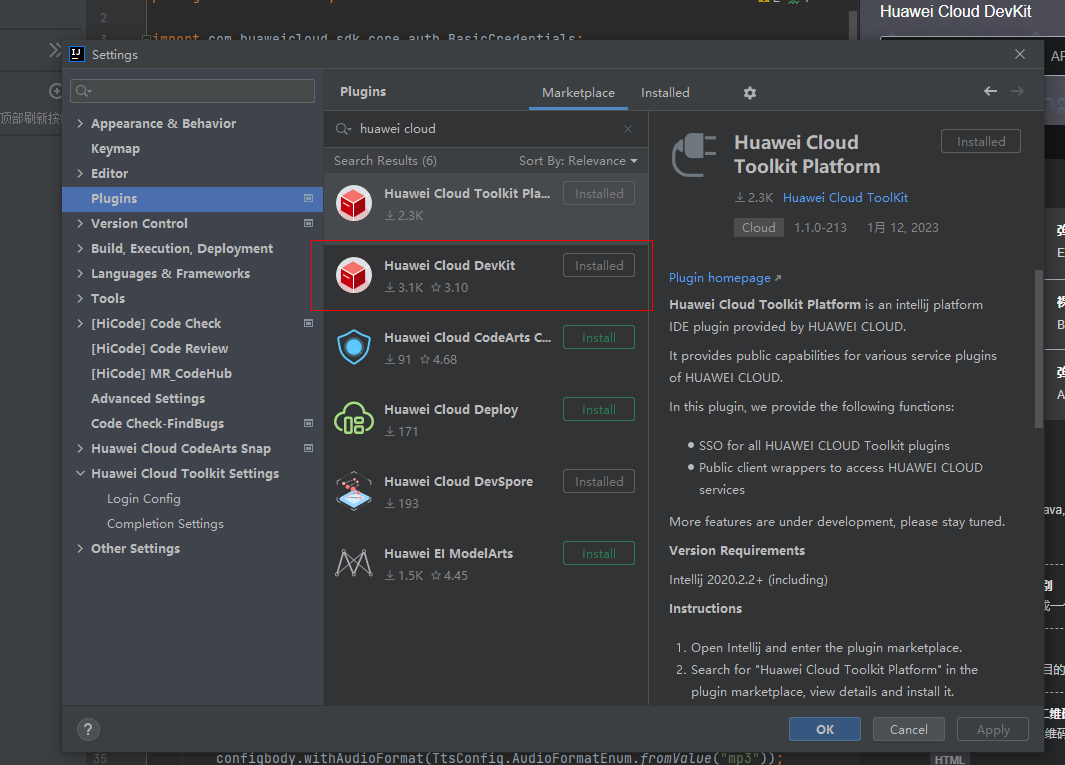Click the settings search field

pos(192,91)
